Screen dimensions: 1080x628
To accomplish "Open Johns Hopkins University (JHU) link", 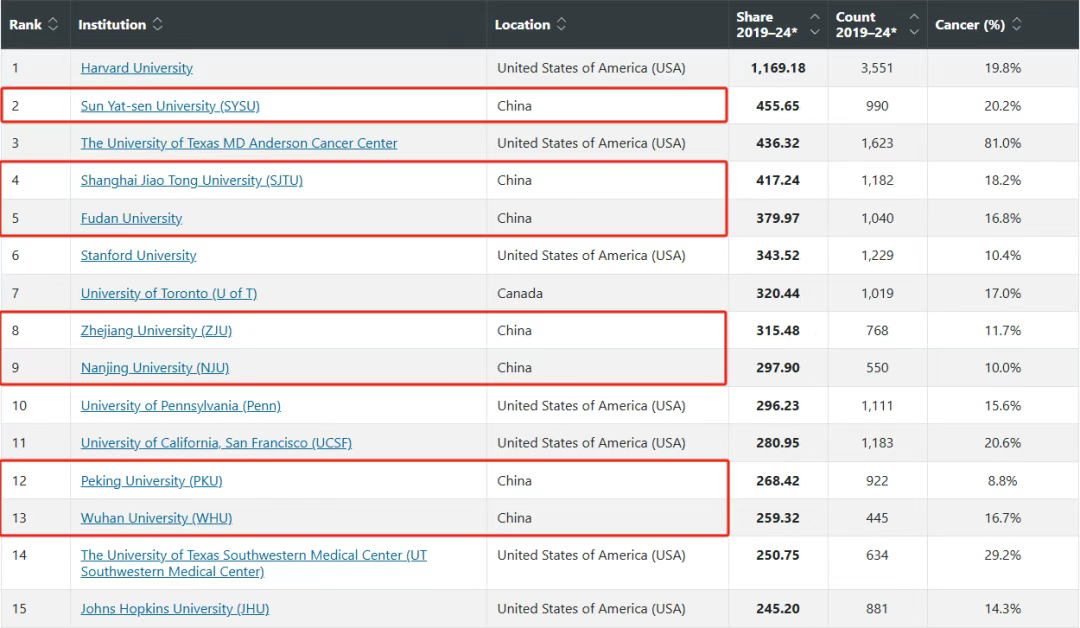I will (x=175, y=609).
